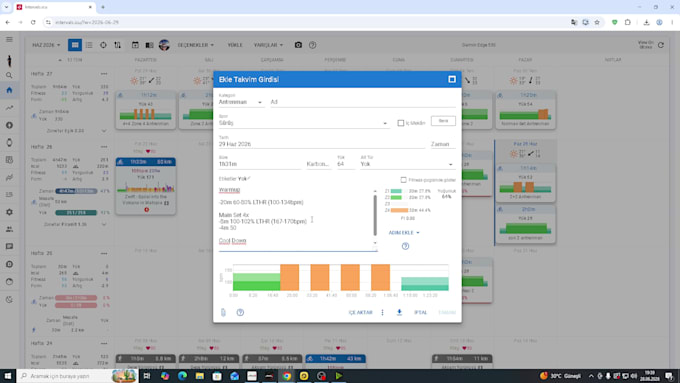Maximize the Ekle Takvim Girdisi dialog
680x383 pixels.
click(x=452, y=79)
